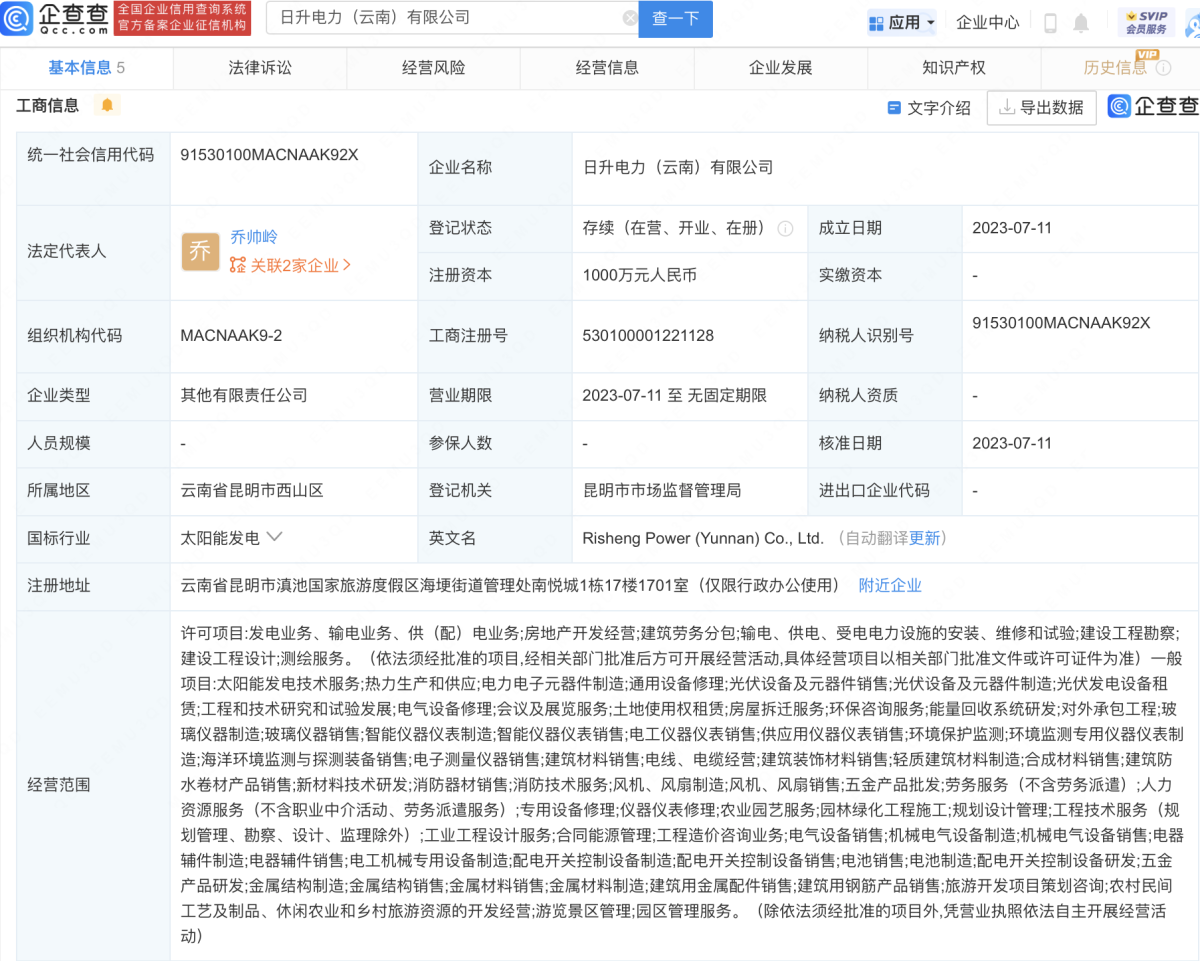Go to the 知识产权 tab
This screenshot has height=961, width=1200.
coord(954,68)
